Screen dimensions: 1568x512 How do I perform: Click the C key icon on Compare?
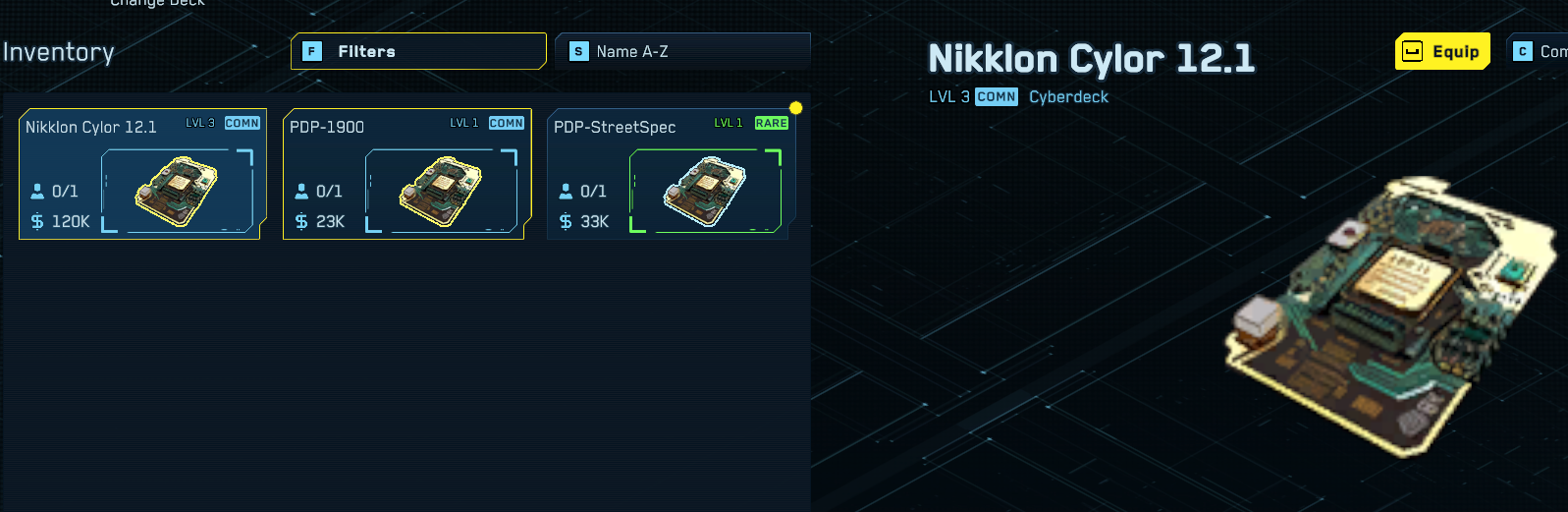click(x=1523, y=51)
